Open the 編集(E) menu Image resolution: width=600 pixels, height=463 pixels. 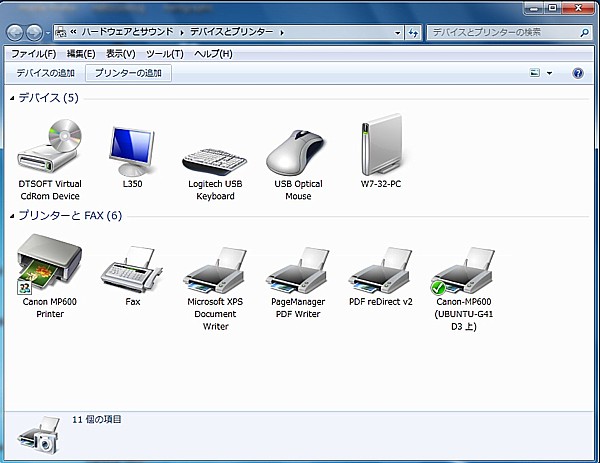pos(81,54)
